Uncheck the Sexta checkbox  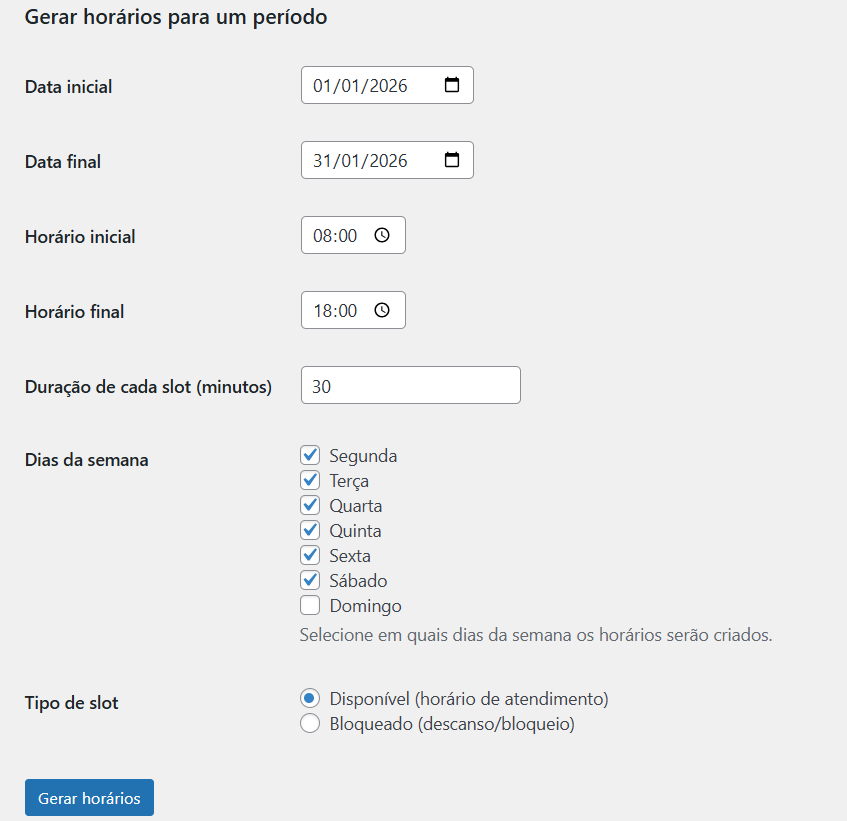(310, 556)
